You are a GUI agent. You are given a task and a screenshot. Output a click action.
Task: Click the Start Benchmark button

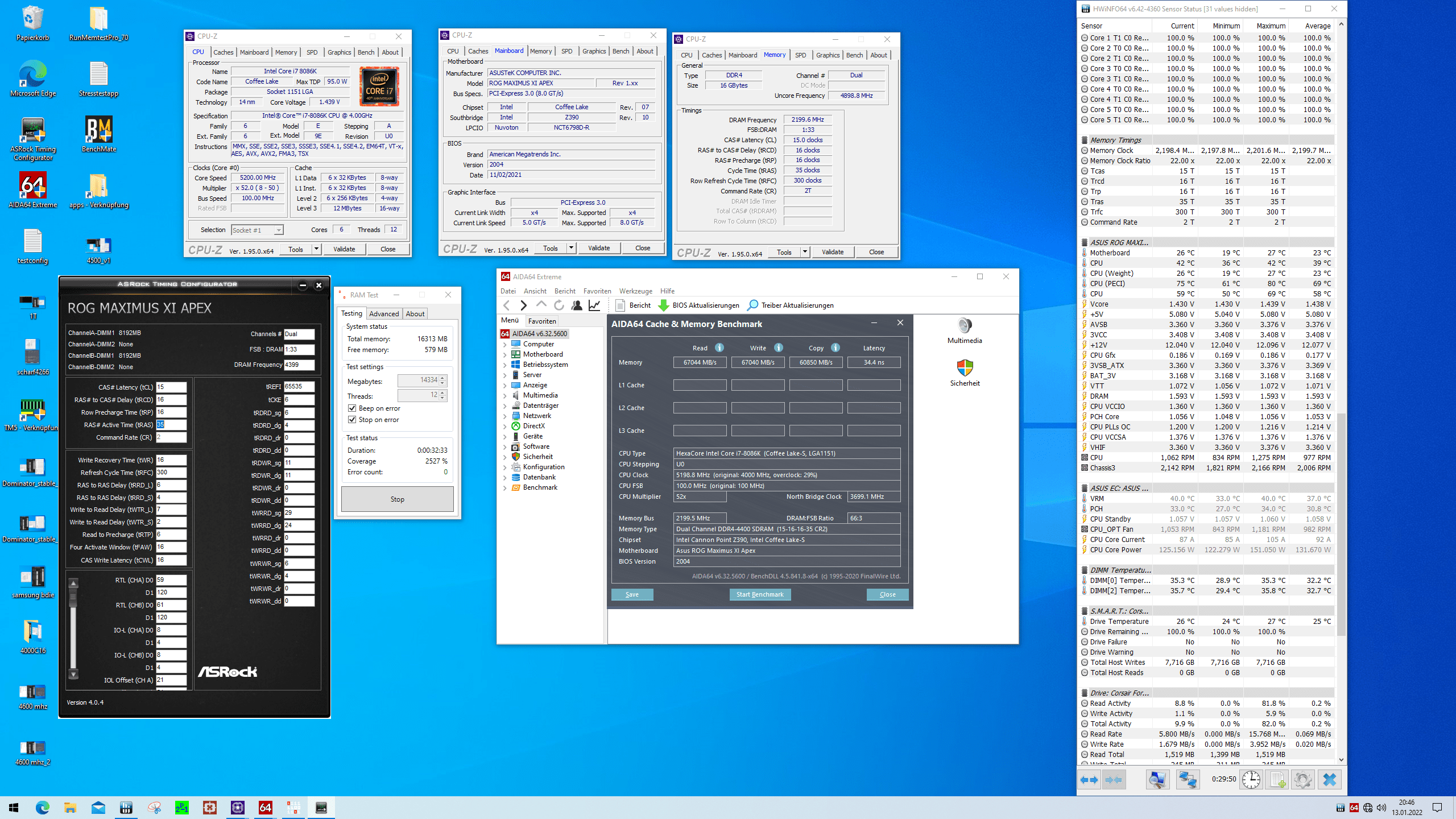(759, 594)
